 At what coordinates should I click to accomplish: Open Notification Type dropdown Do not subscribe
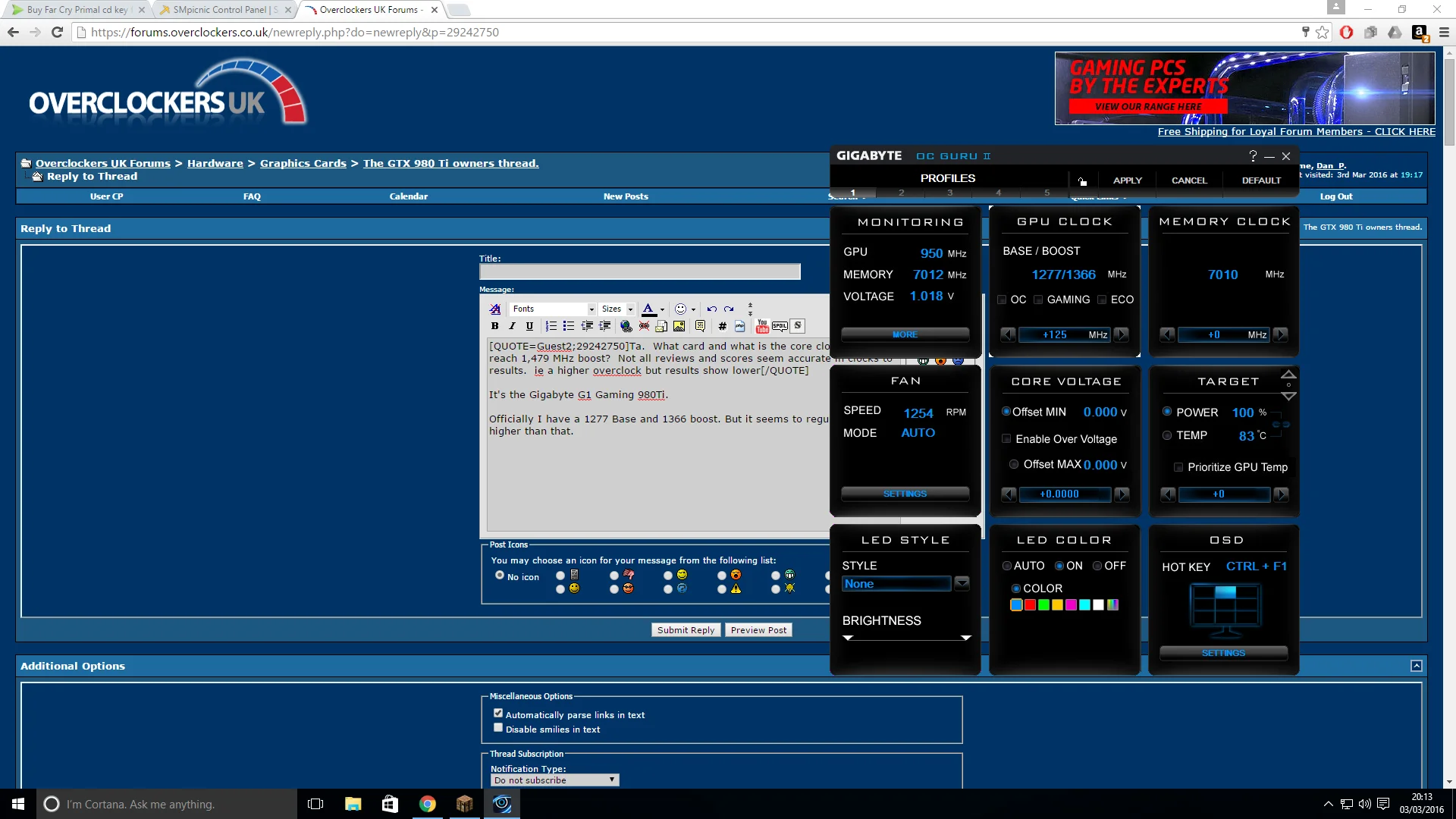(554, 780)
